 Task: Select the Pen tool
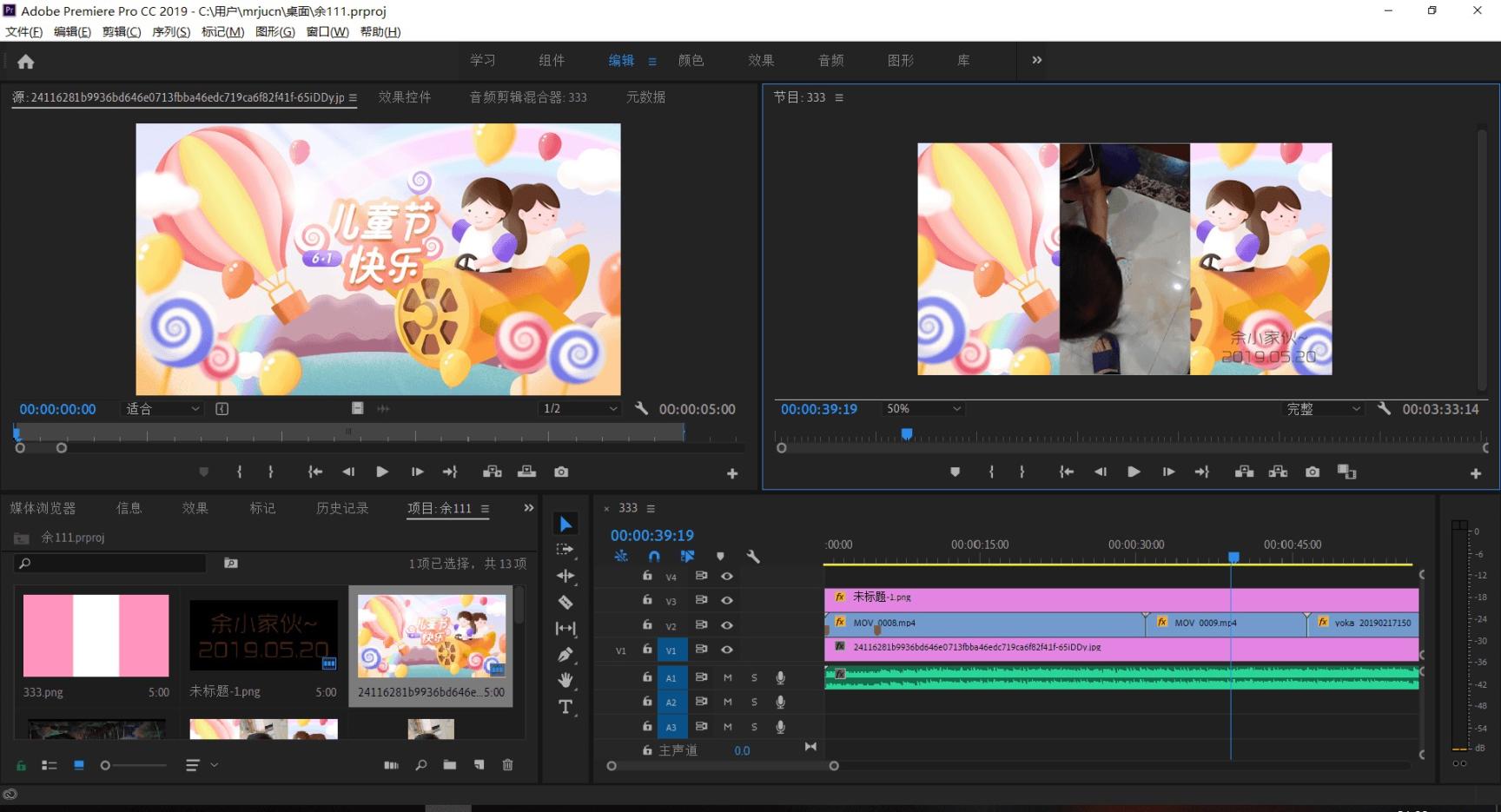click(x=565, y=654)
